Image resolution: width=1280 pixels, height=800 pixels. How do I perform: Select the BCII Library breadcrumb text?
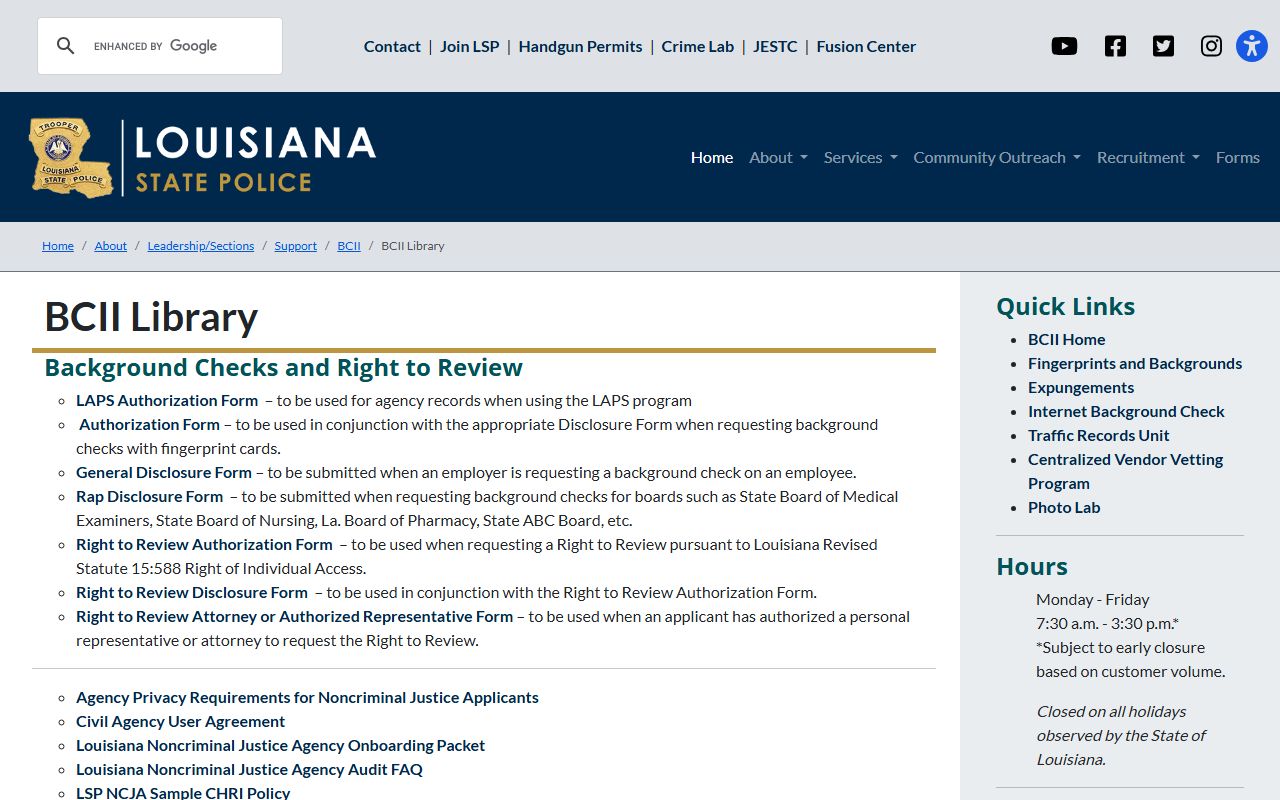tap(413, 246)
